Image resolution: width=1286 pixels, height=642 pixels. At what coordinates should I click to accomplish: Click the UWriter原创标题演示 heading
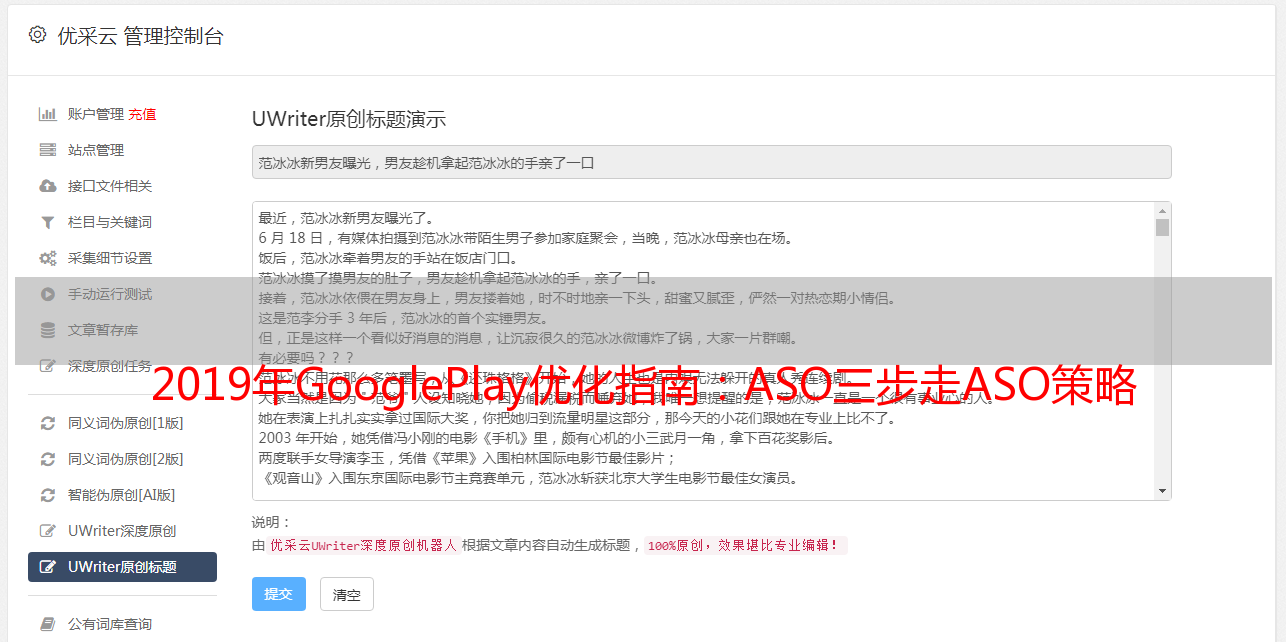[x=349, y=119]
